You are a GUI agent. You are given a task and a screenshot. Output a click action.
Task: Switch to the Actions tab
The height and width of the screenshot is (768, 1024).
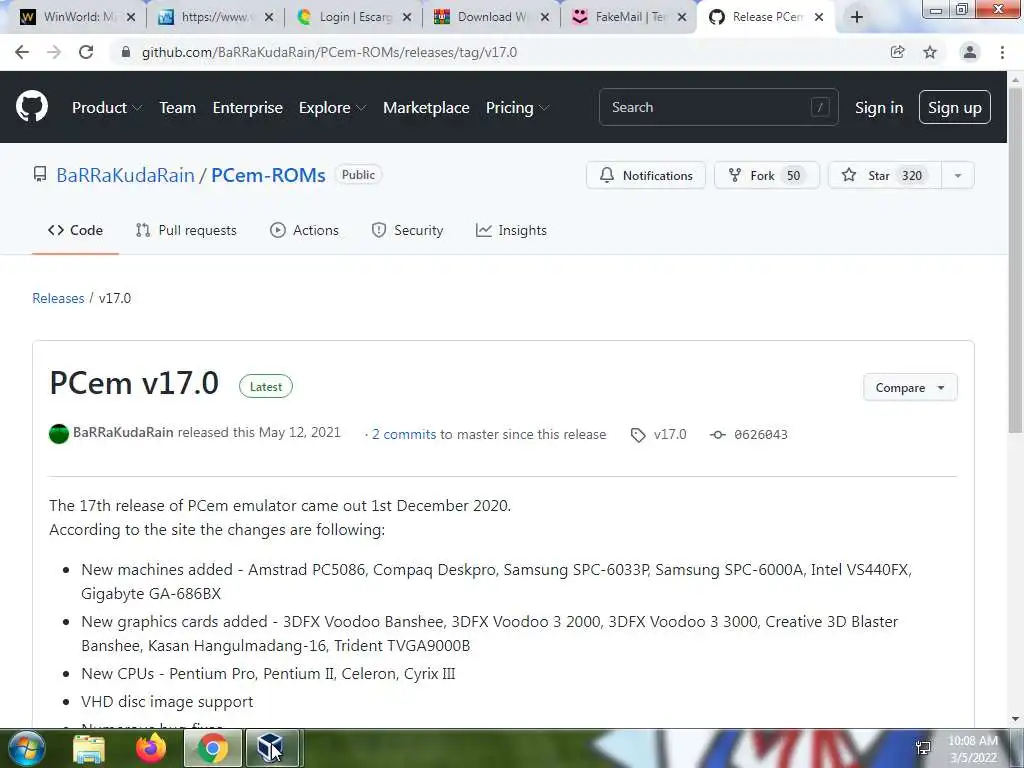click(x=304, y=230)
